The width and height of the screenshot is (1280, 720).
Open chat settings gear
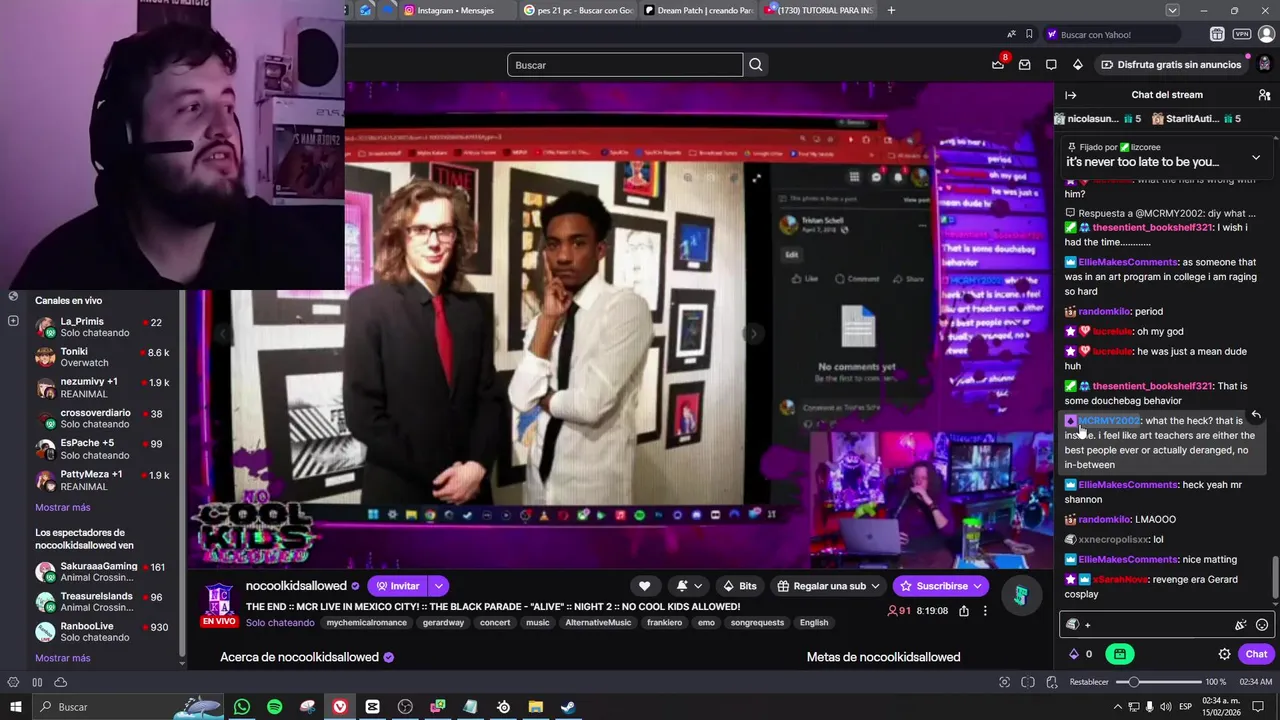pos(1224,654)
